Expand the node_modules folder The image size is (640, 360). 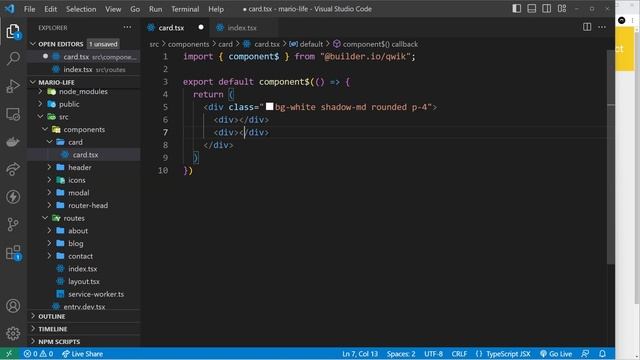pyautogui.click(x=40, y=91)
